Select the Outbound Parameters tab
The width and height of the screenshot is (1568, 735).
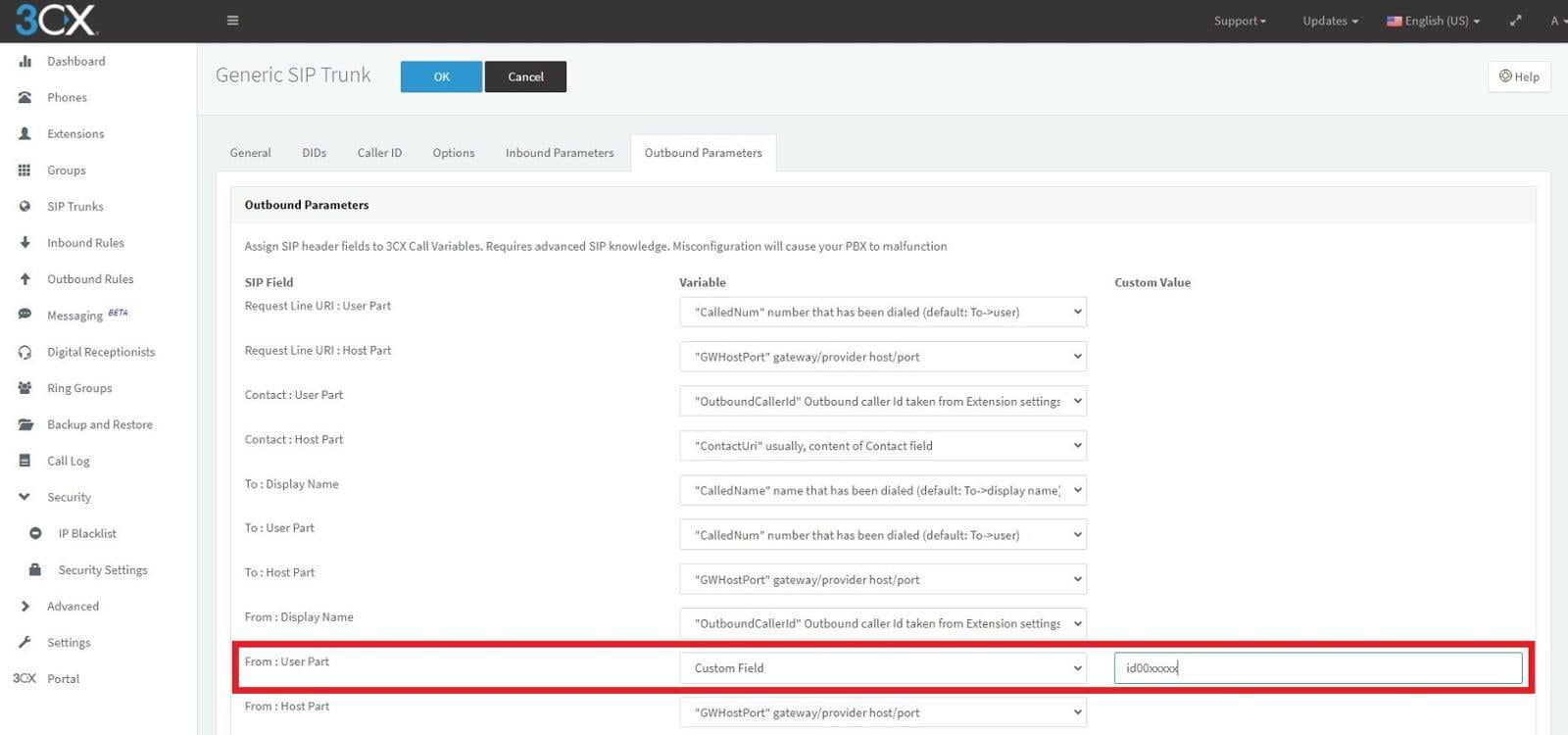point(704,153)
